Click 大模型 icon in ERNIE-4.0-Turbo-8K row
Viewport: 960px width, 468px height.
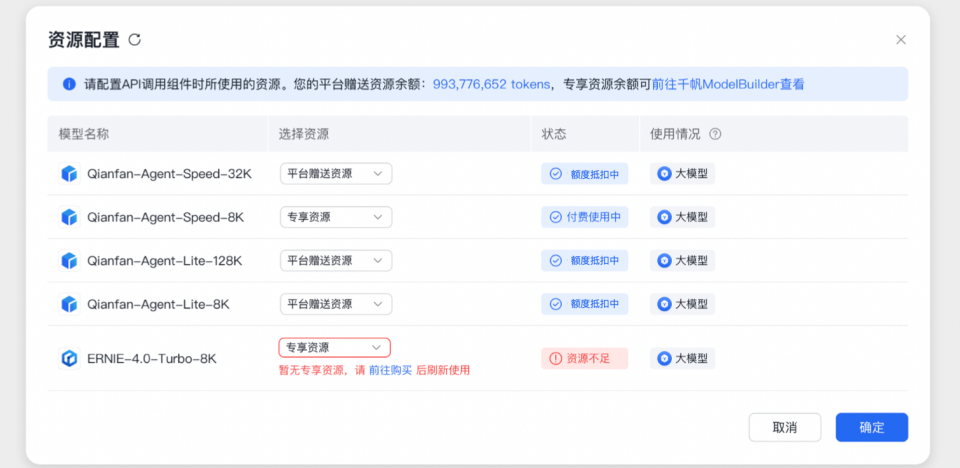pyautogui.click(x=664, y=358)
